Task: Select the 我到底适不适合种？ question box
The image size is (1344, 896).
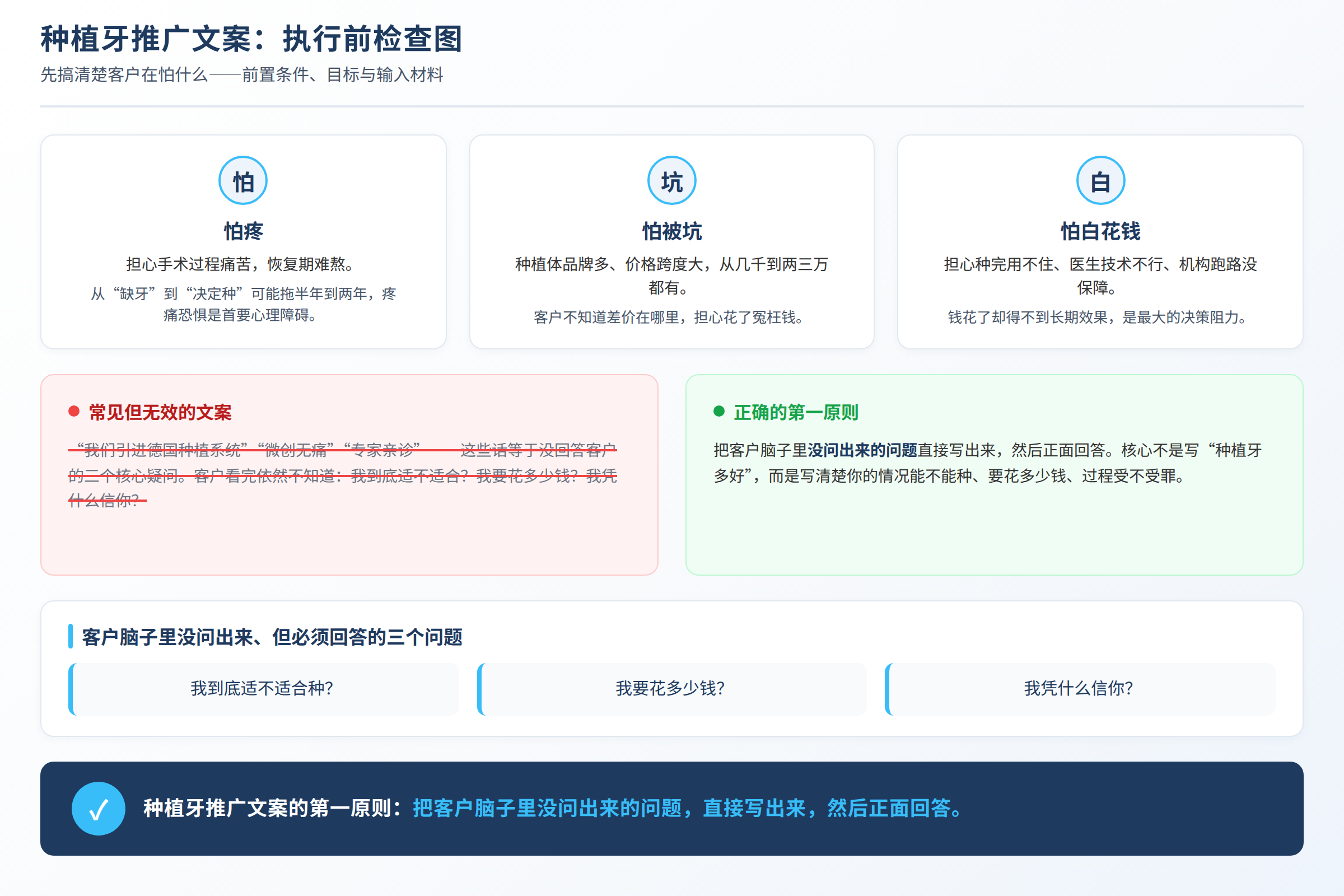Action: [263, 689]
